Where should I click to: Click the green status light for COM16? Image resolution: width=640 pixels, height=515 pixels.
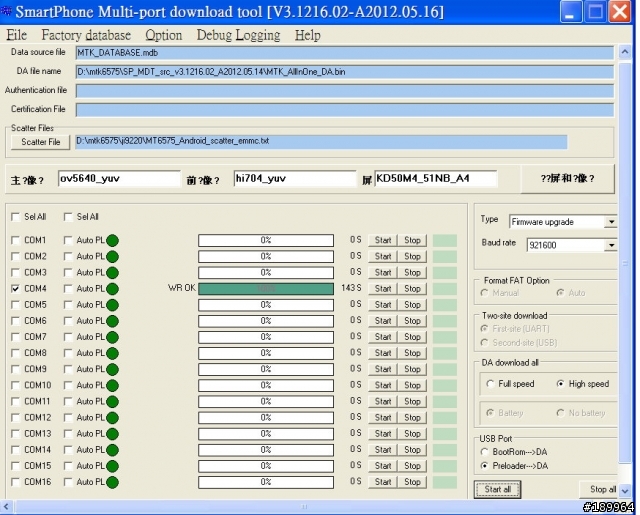[112, 482]
